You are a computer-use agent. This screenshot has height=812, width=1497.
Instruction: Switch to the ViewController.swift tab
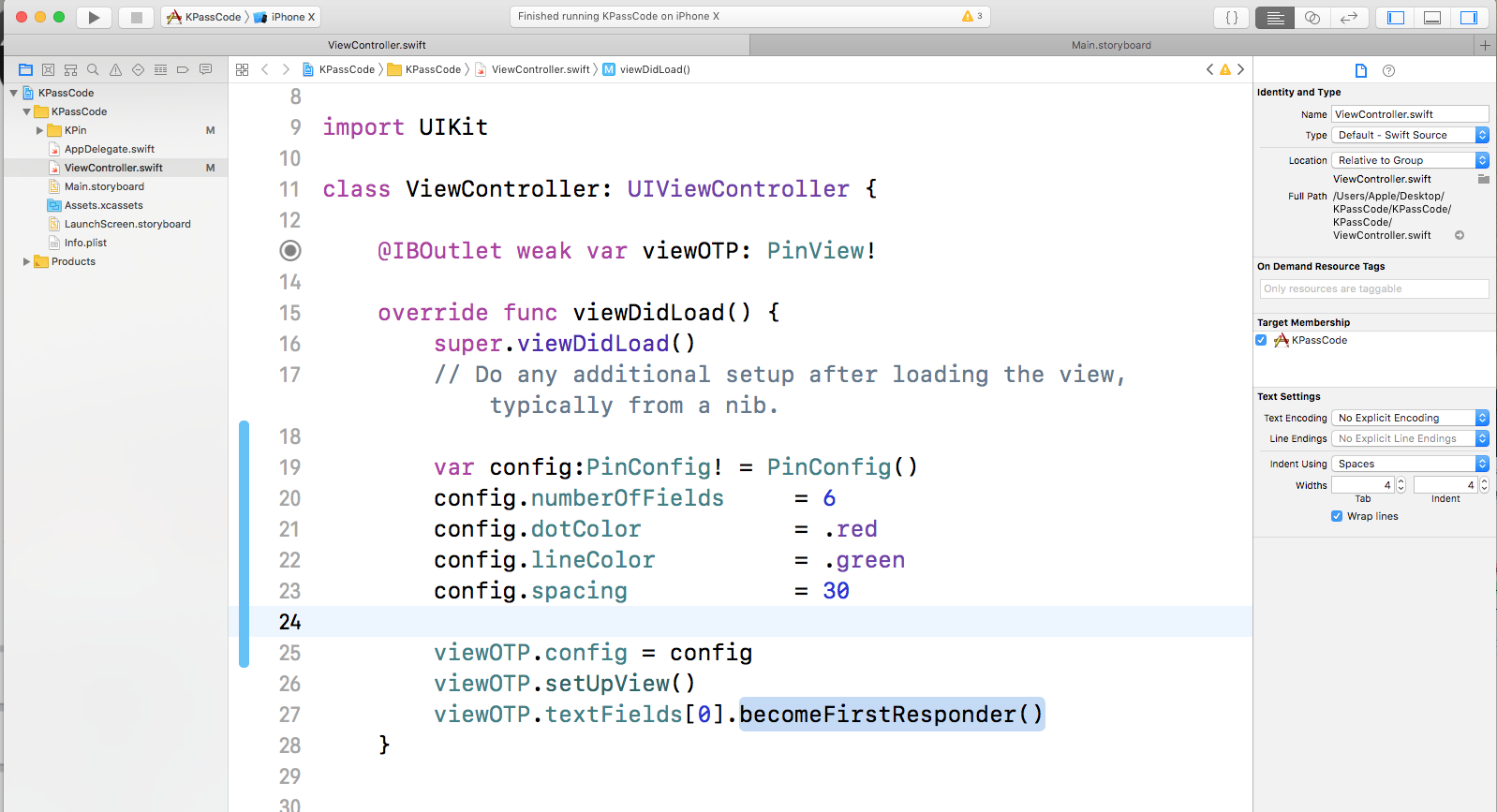coord(377,45)
